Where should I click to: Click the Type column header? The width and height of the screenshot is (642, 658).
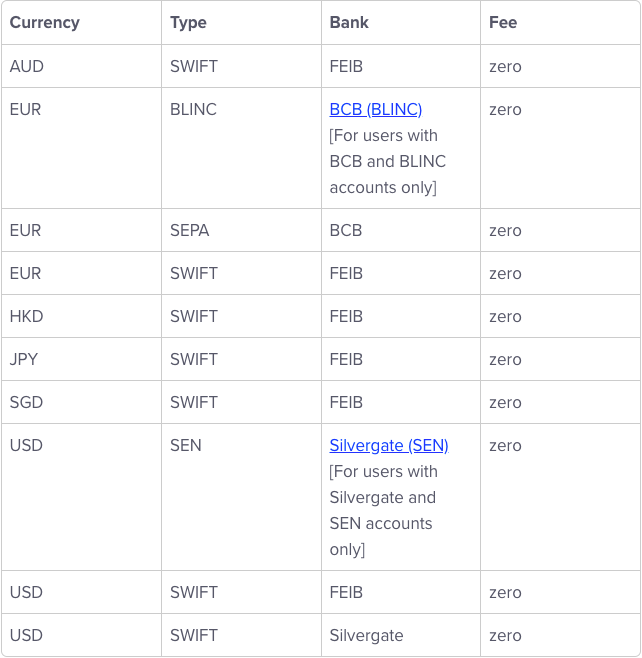(x=188, y=22)
